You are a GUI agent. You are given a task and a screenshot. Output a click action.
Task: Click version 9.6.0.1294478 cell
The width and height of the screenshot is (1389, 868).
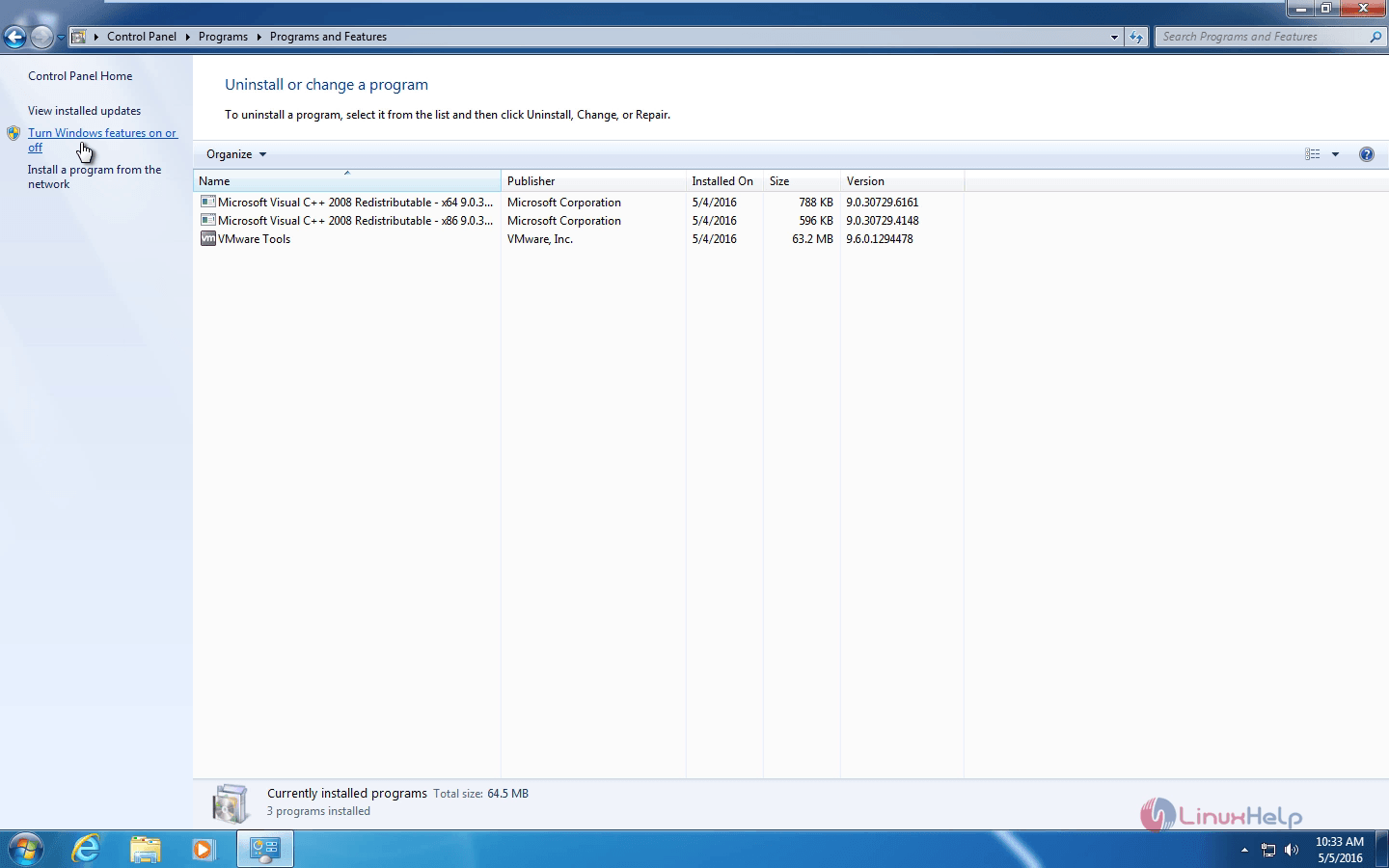pos(880,239)
